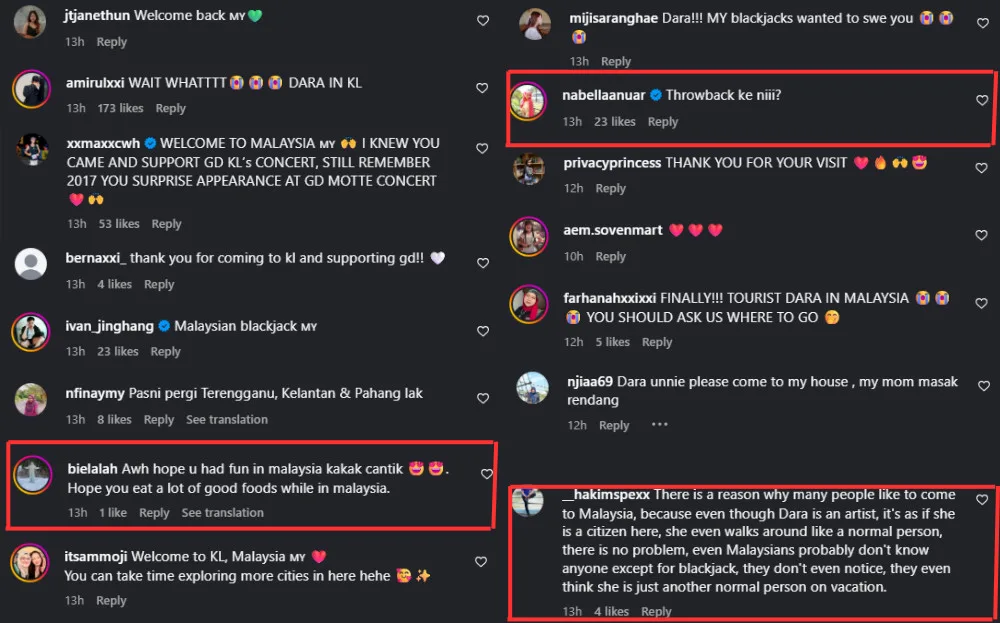Heart the njiaa69 rendang comment
This screenshot has width=1000, height=623.
coord(983,386)
